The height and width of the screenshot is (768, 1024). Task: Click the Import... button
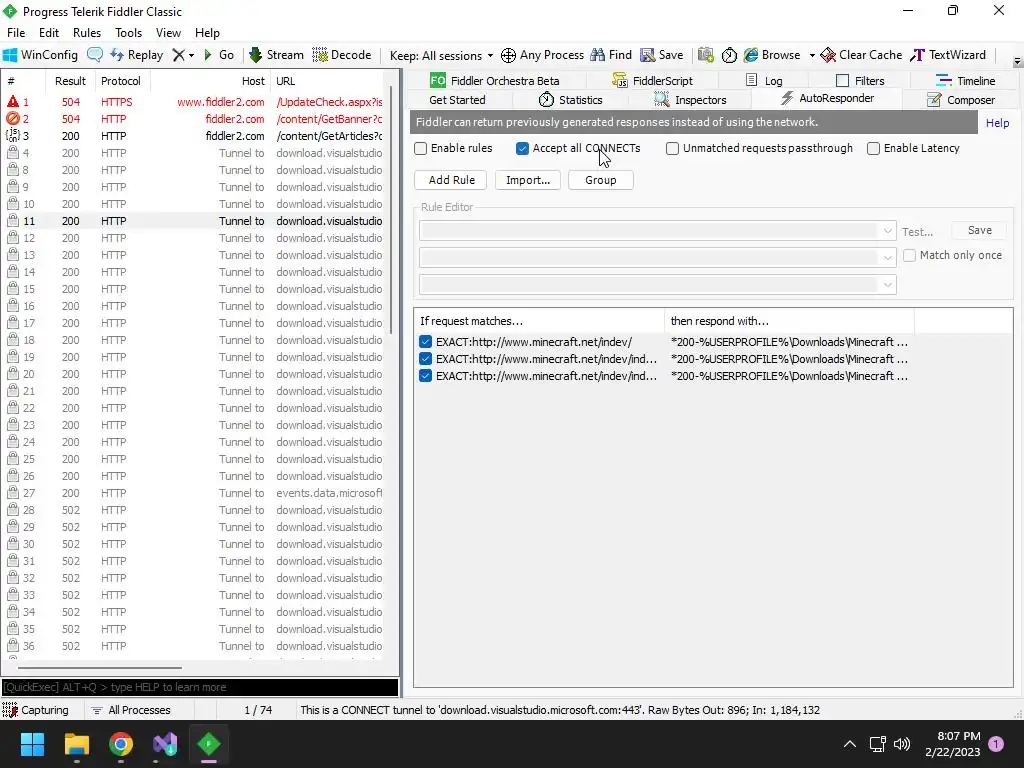coord(528,180)
